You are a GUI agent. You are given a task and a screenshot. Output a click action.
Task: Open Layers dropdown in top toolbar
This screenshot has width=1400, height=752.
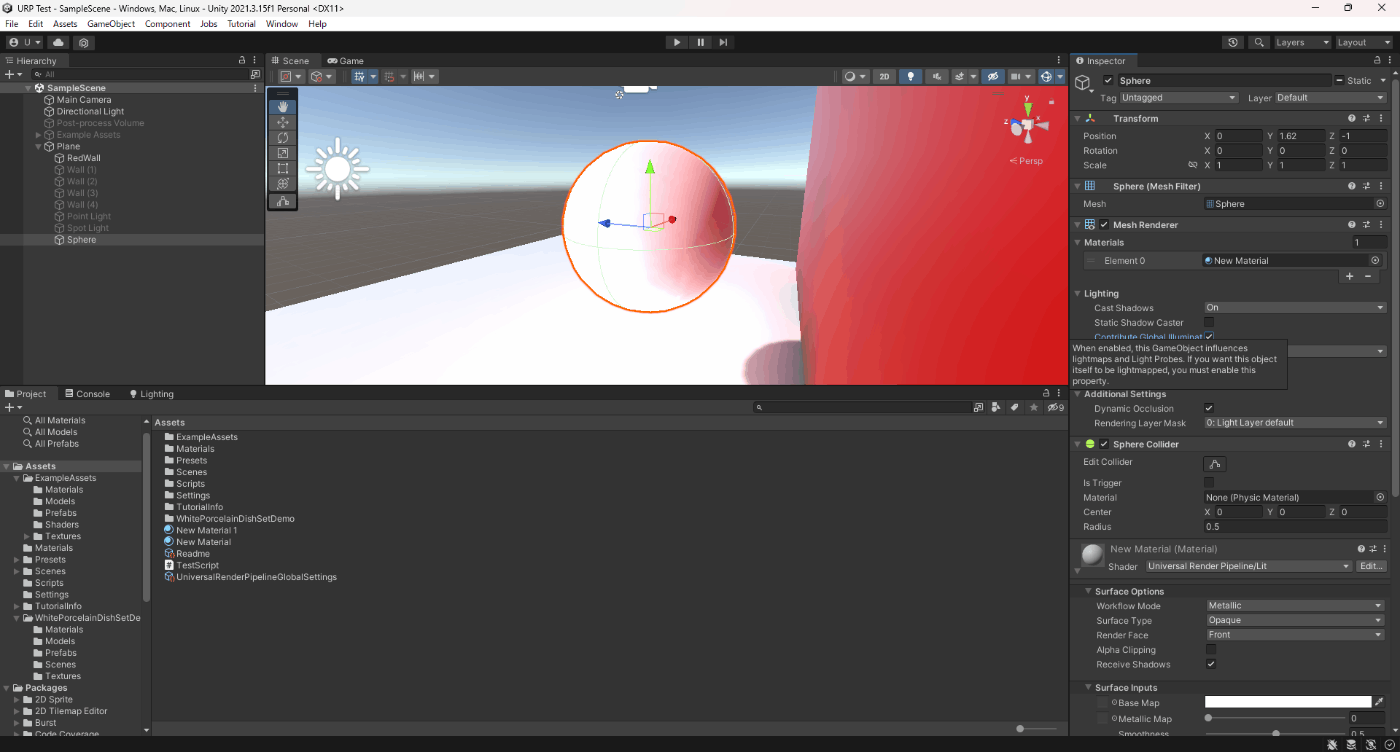(1301, 43)
